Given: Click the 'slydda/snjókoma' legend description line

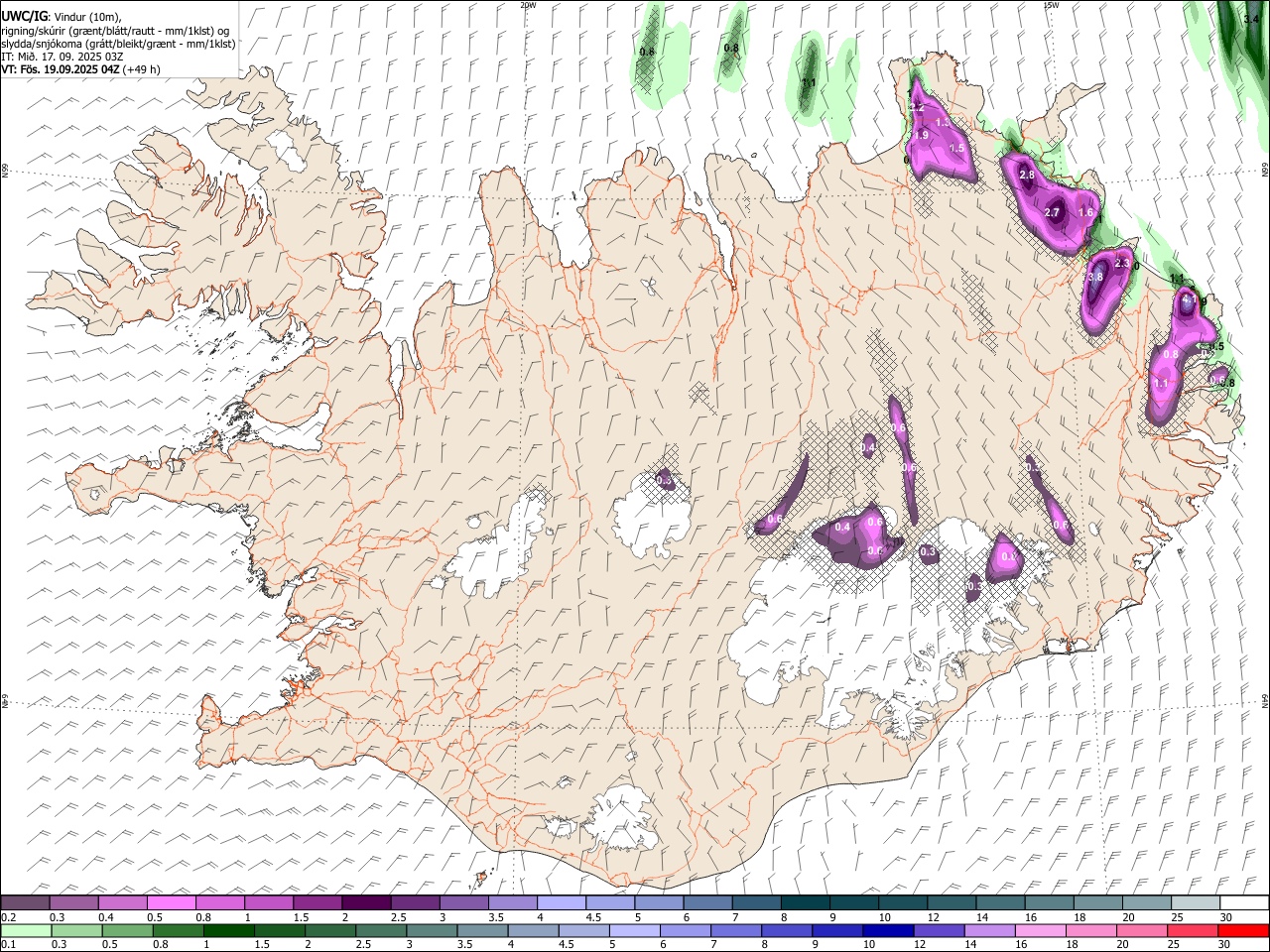Looking at the screenshot, I should [x=118, y=44].
